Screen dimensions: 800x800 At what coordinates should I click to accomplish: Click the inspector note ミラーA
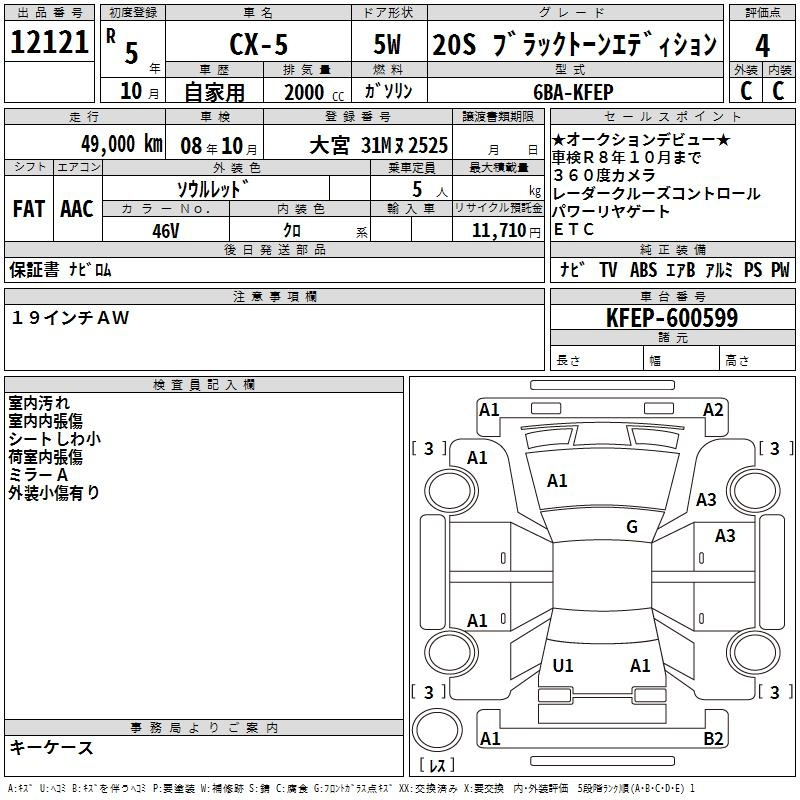38,474
